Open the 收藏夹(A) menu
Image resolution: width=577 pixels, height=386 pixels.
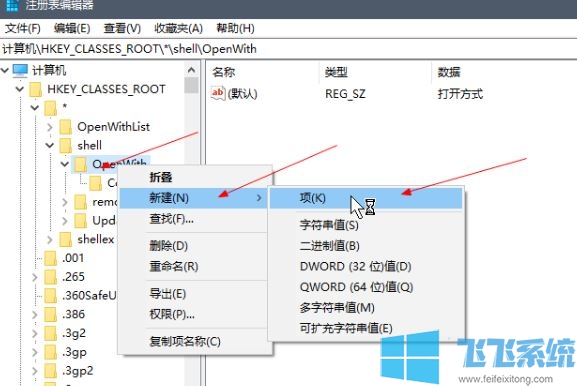pos(178,28)
